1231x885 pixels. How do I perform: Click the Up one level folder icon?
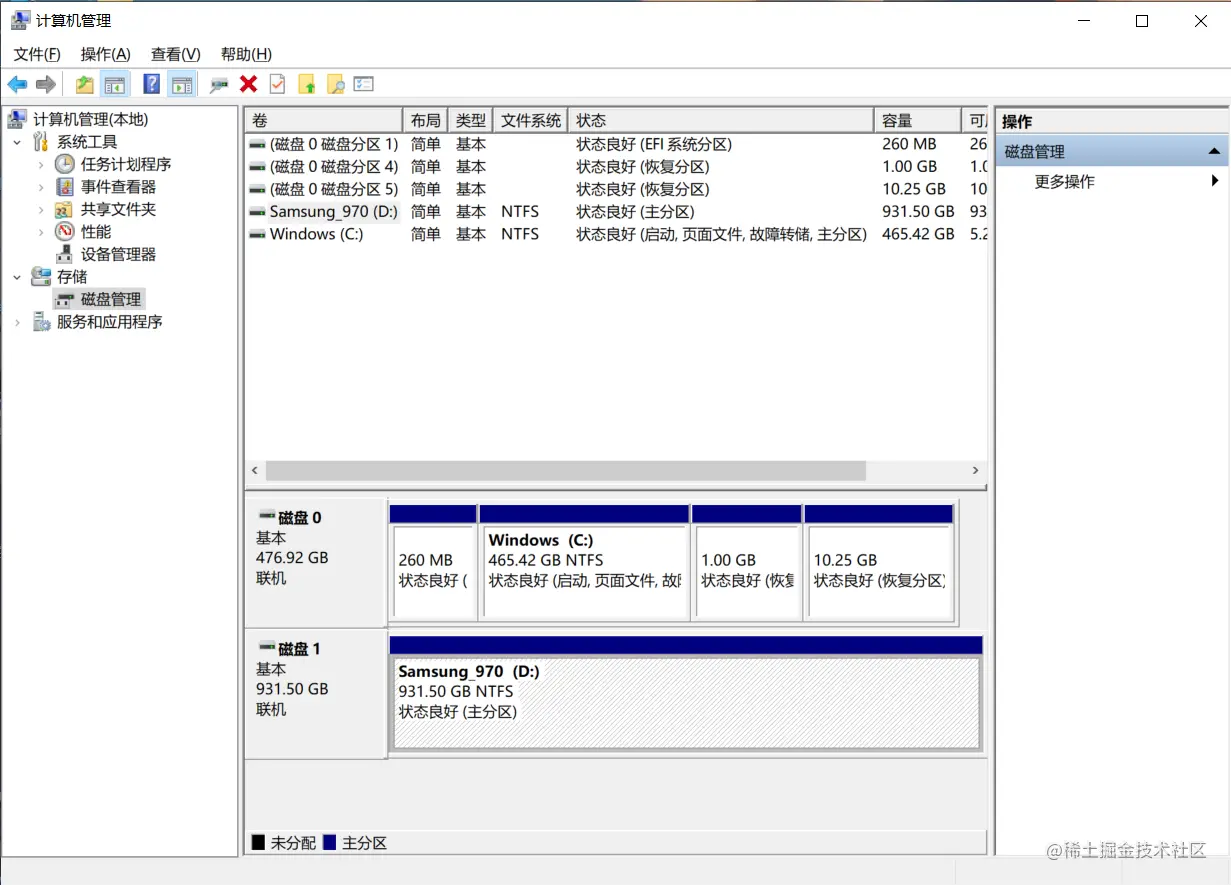click(x=85, y=85)
